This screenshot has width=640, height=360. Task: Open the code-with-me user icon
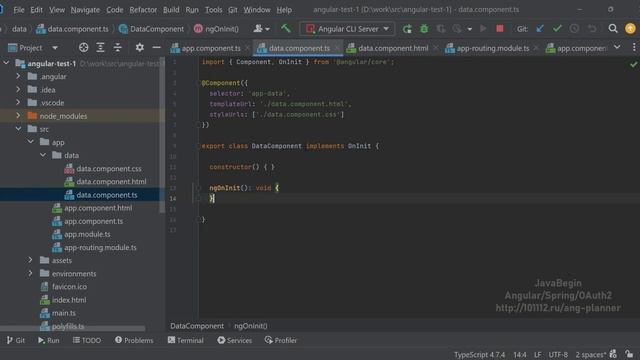[x=261, y=29]
